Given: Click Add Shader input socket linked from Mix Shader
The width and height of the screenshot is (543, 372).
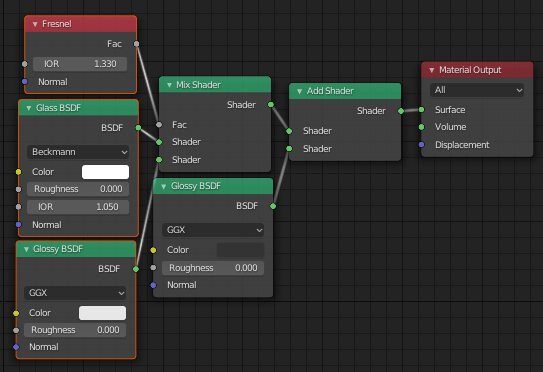Looking at the screenshot, I should tap(289, 131).
